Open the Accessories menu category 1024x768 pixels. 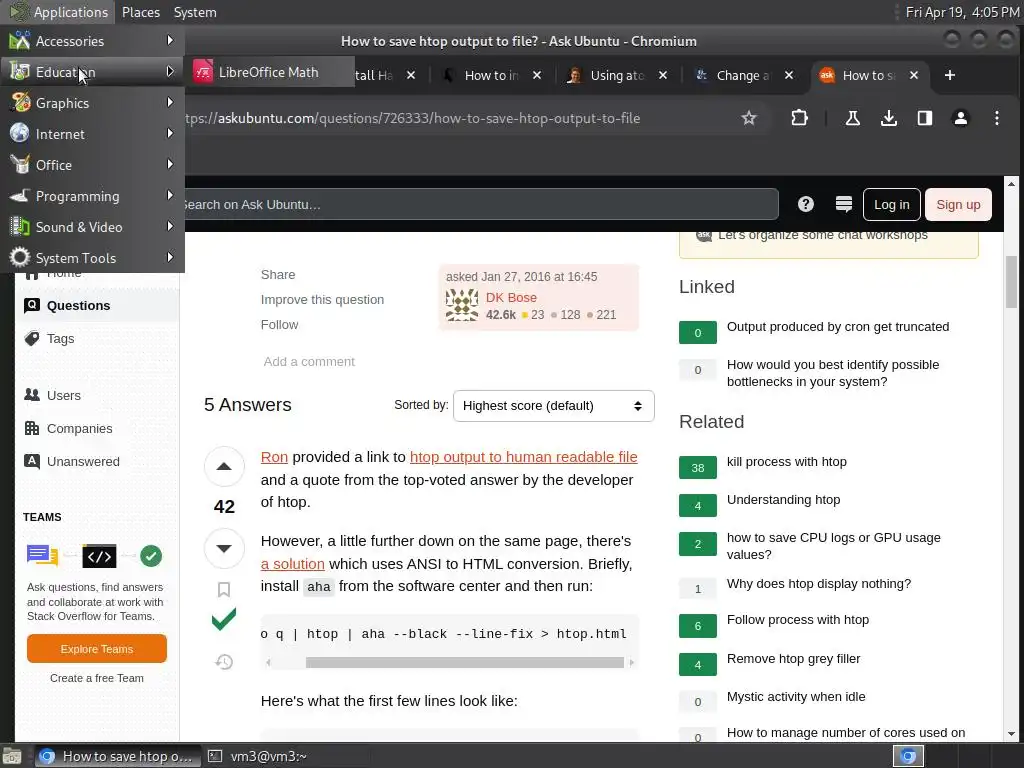[92, 41]
